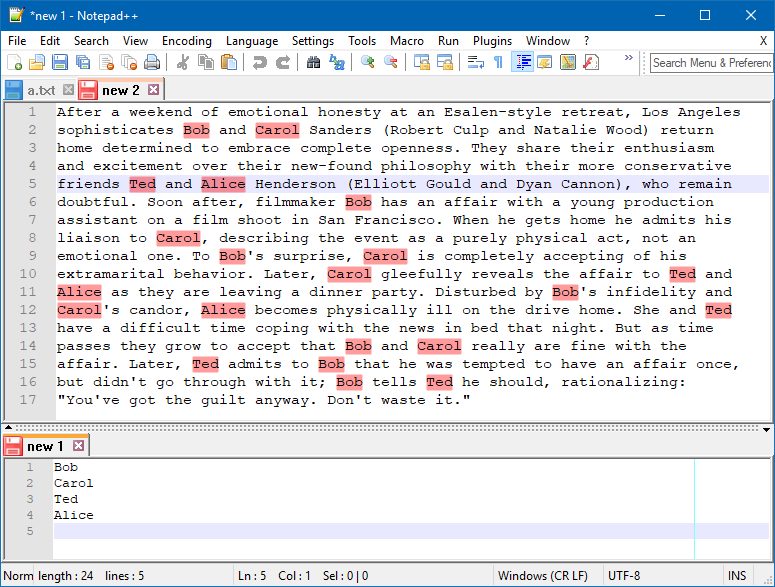
Task: Click the Redo arrow icon
Action: point(282,63)
